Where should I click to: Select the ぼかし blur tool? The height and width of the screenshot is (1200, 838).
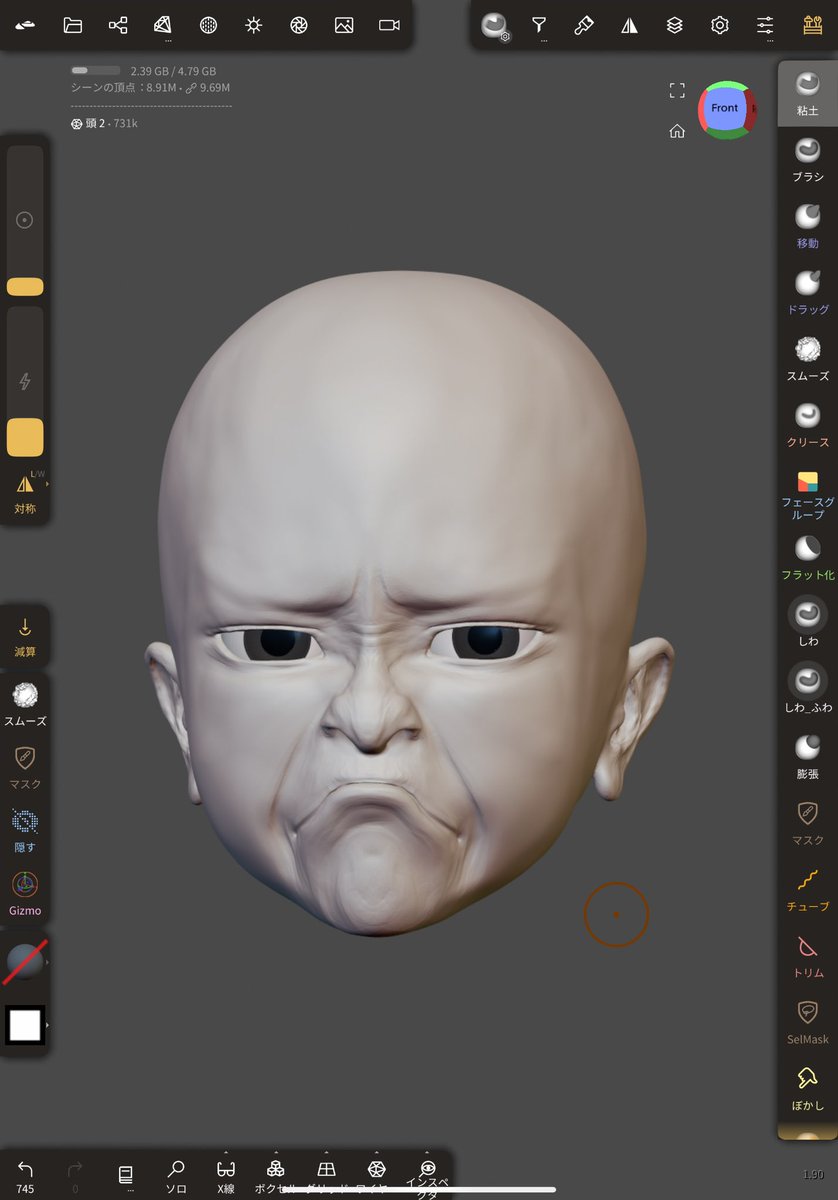point(807,1087)
